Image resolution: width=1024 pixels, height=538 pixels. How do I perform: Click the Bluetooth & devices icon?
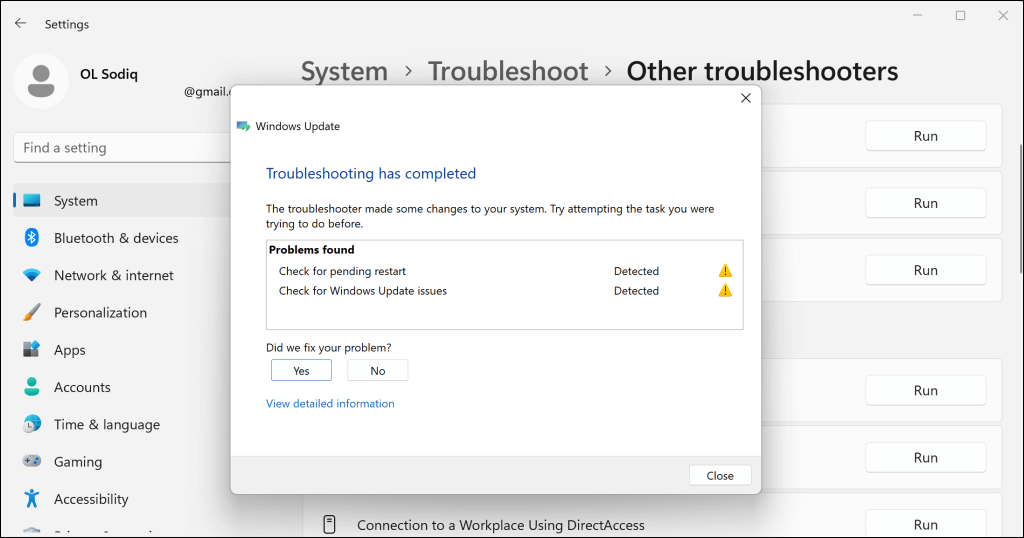(x=32, y=238)
